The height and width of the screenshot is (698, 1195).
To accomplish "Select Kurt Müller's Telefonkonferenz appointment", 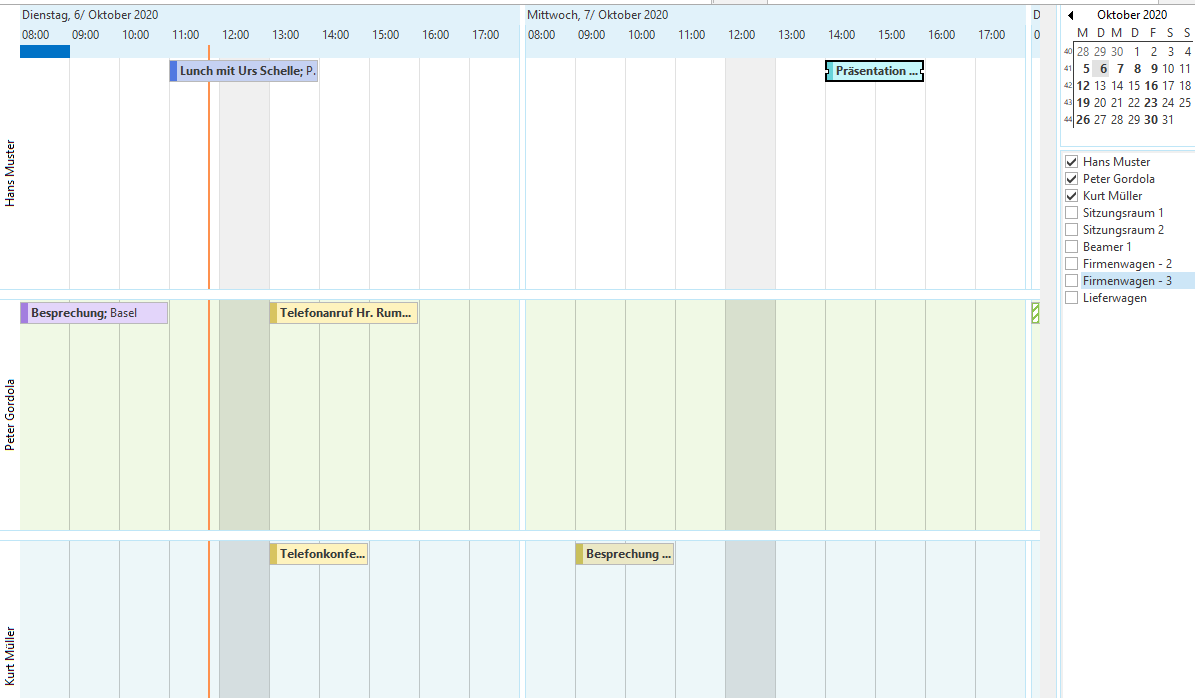I will tap(318, 553).
